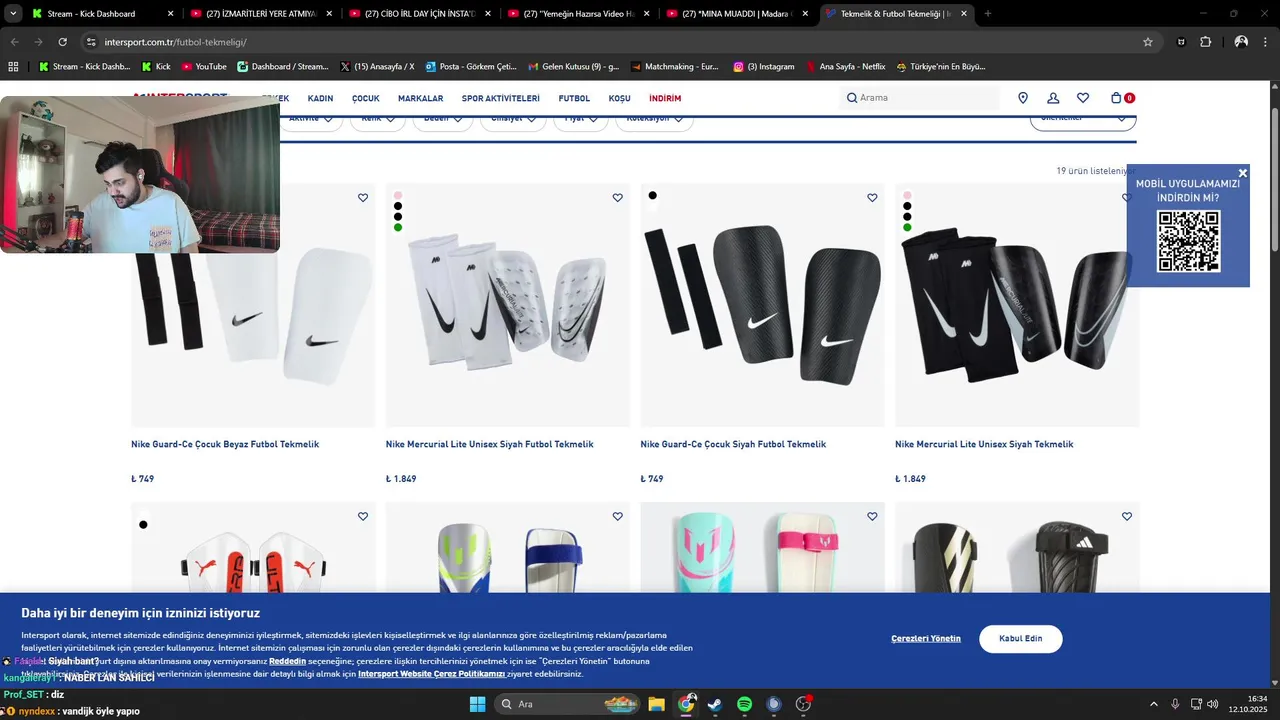Favorite the turquoise Messi shin guard
This screenshot has height=720, width=1280.
click(x=872, y=517)
